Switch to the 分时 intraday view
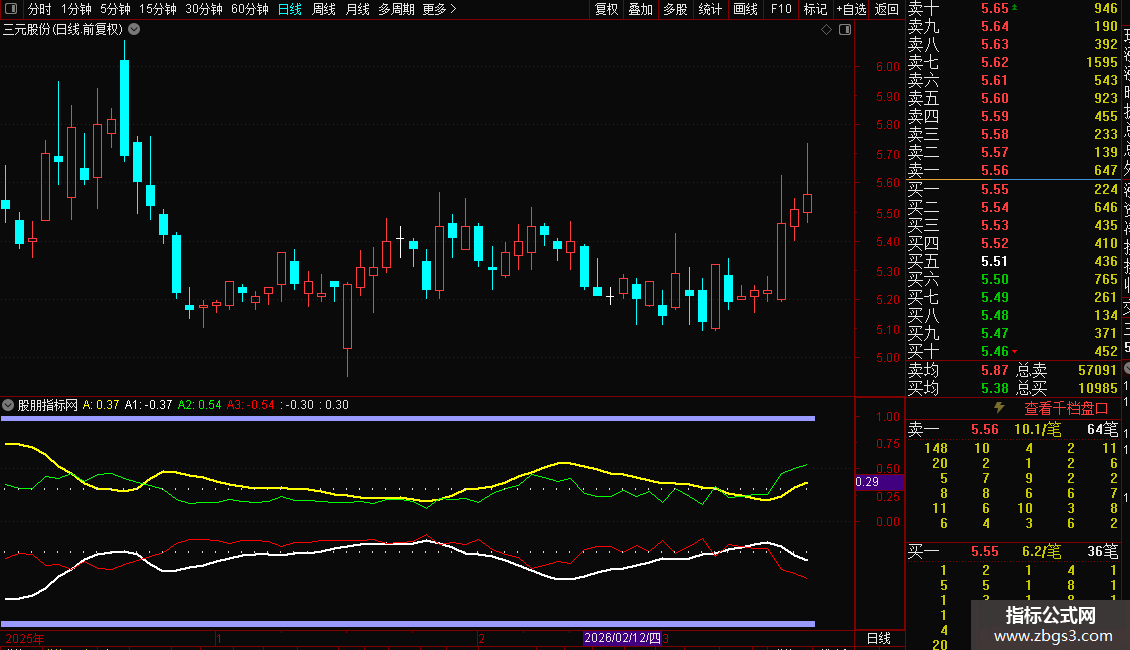Screen dimensions: 1130x650 tap(39, 9)
